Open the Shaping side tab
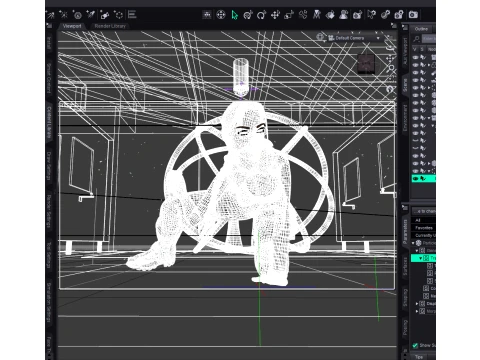The image size is (480, 360). point(405,297)
